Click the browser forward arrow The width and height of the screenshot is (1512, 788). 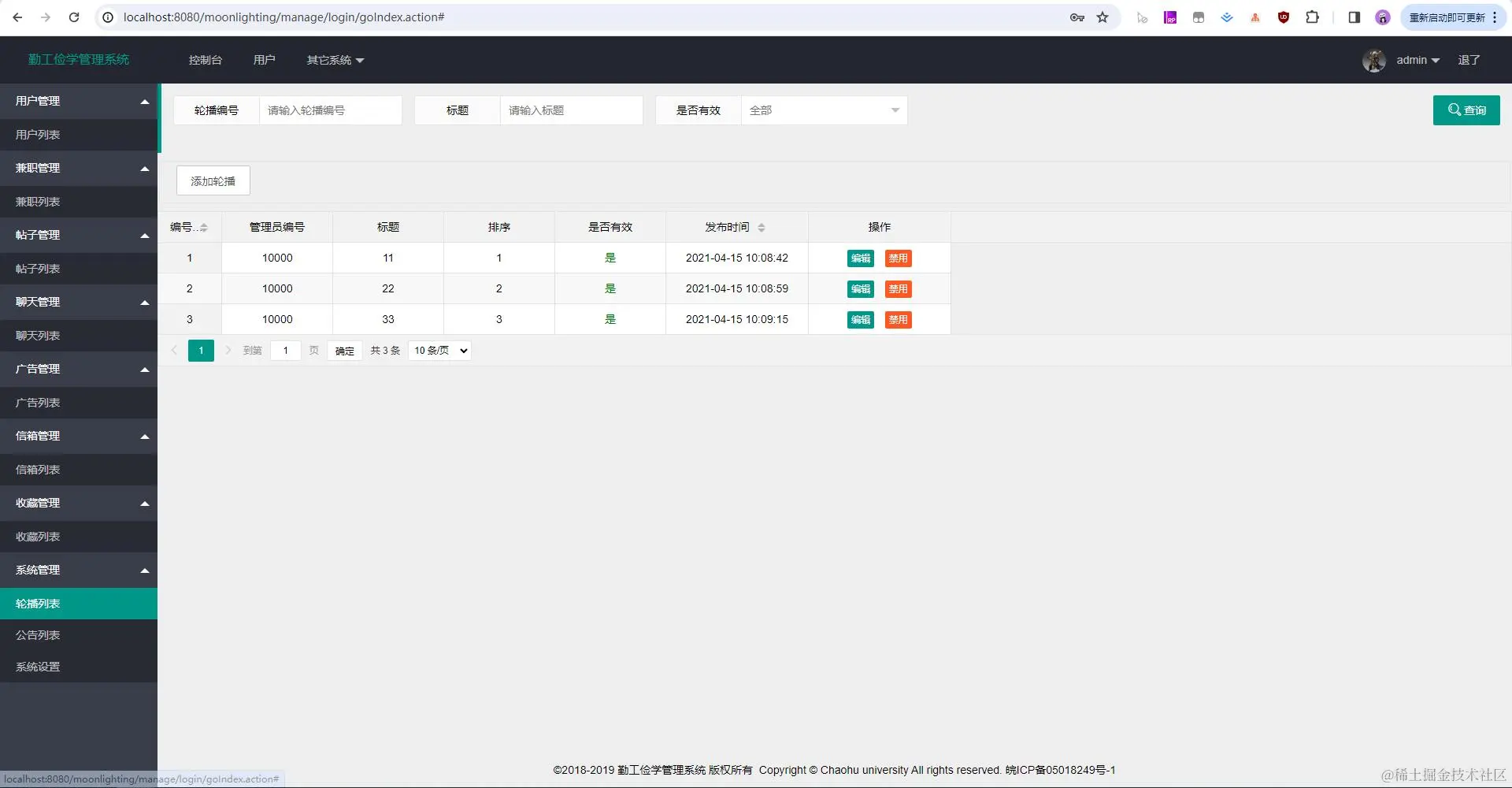(46, 17)
